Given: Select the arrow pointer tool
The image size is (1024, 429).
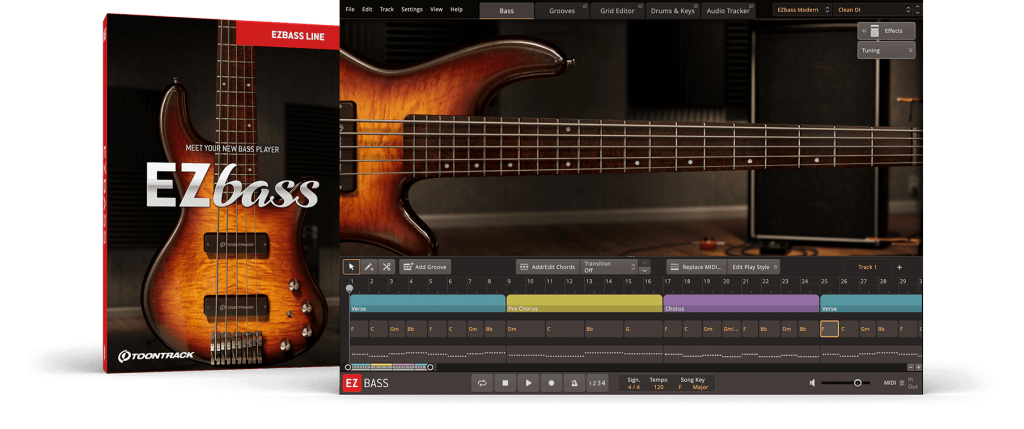Looking at the screenshot, I should point(351,266).
